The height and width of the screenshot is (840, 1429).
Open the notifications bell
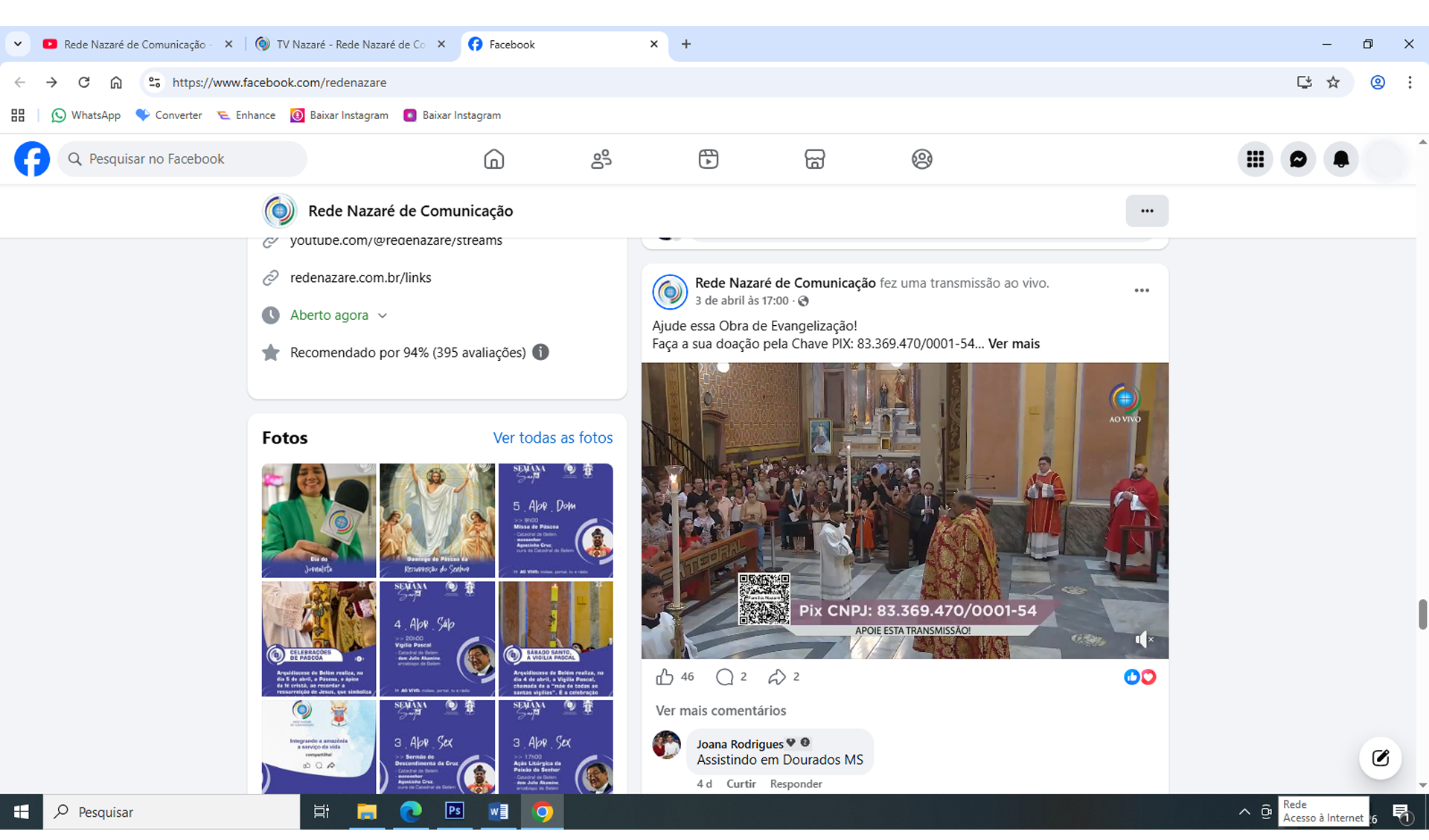tap(1340, 159)
